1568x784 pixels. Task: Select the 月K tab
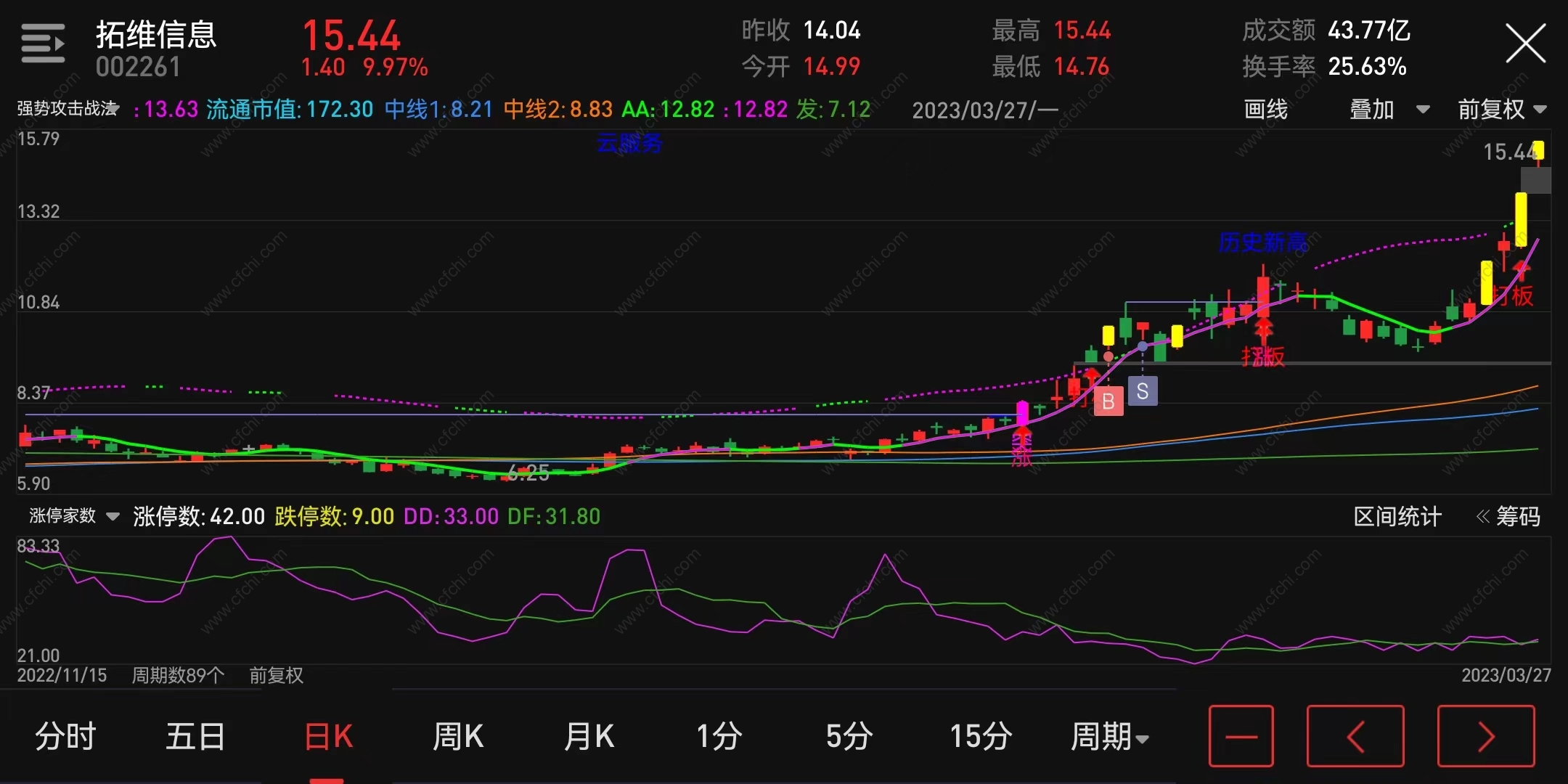click(589, 736)
